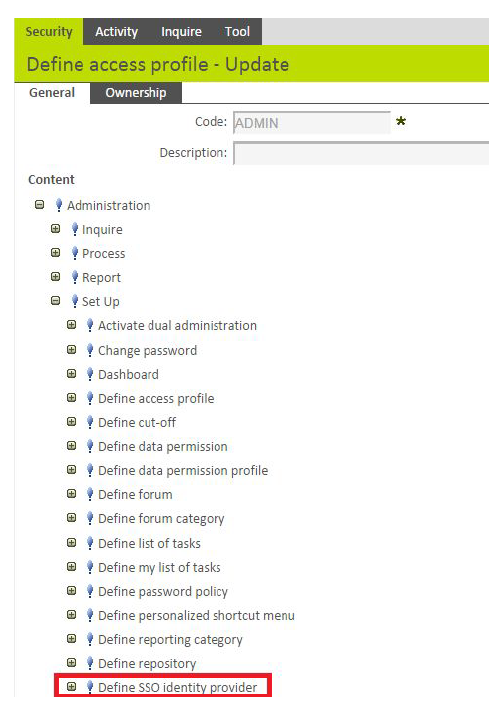Select Define data permission profile item
Screen dimensions: 502x708
click(x=183, y=470)
